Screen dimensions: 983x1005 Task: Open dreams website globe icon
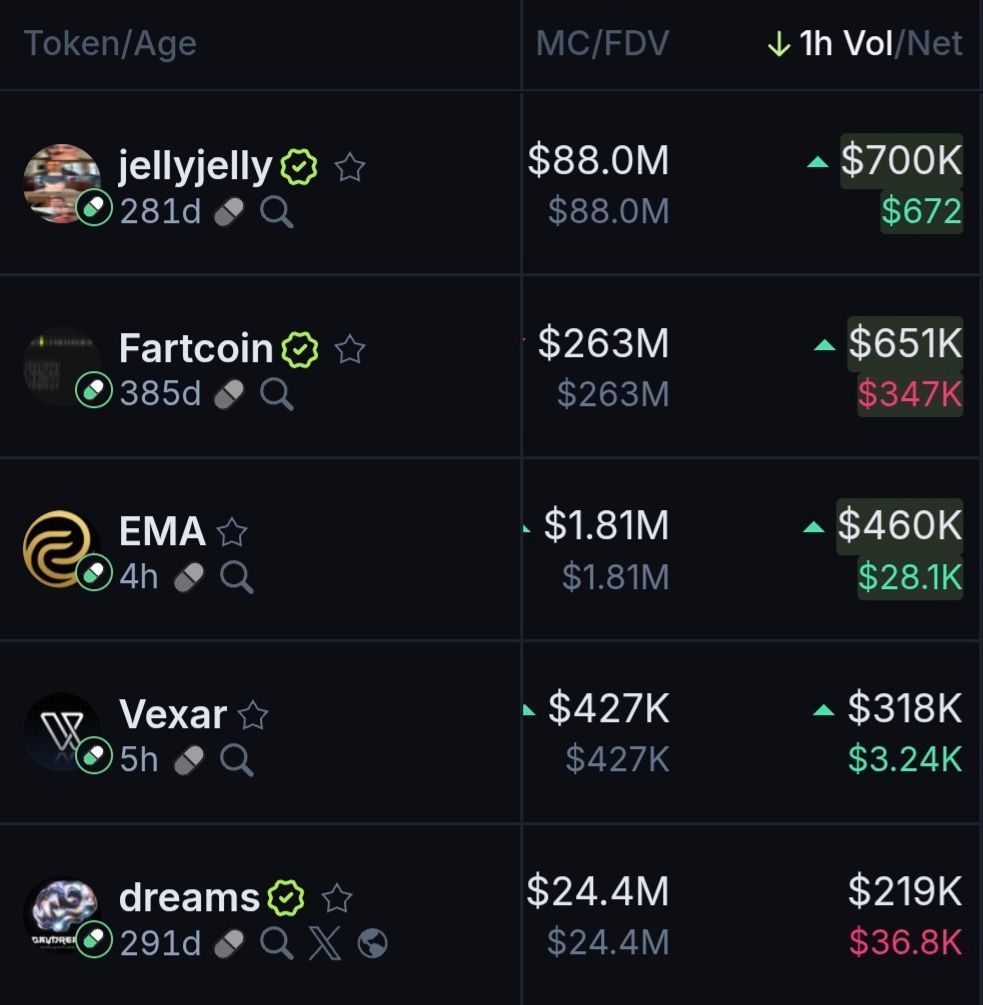pos(372,943)
